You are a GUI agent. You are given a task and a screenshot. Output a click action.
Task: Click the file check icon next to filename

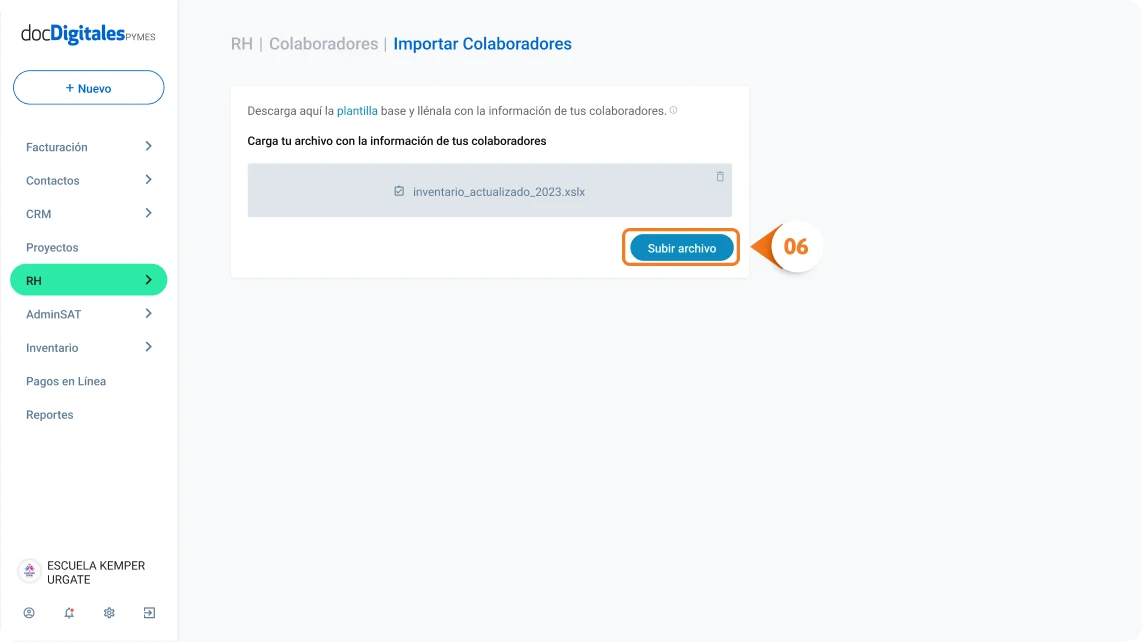tap(399, 191)
